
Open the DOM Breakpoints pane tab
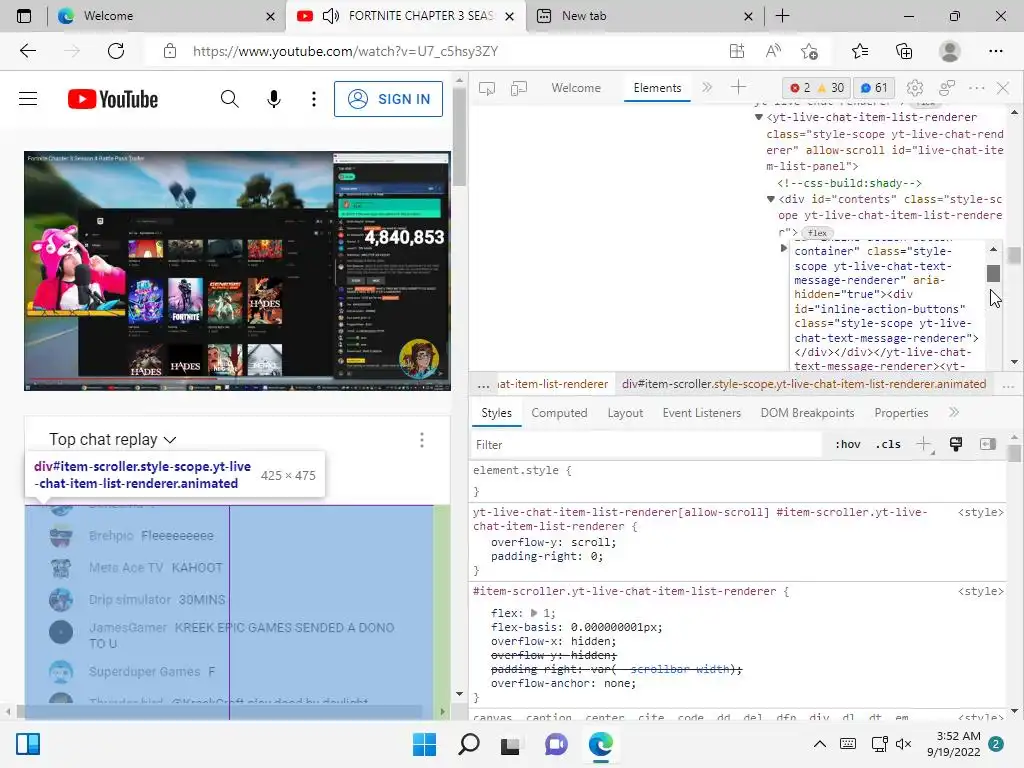pyautogui.click(x=807, y=413)
